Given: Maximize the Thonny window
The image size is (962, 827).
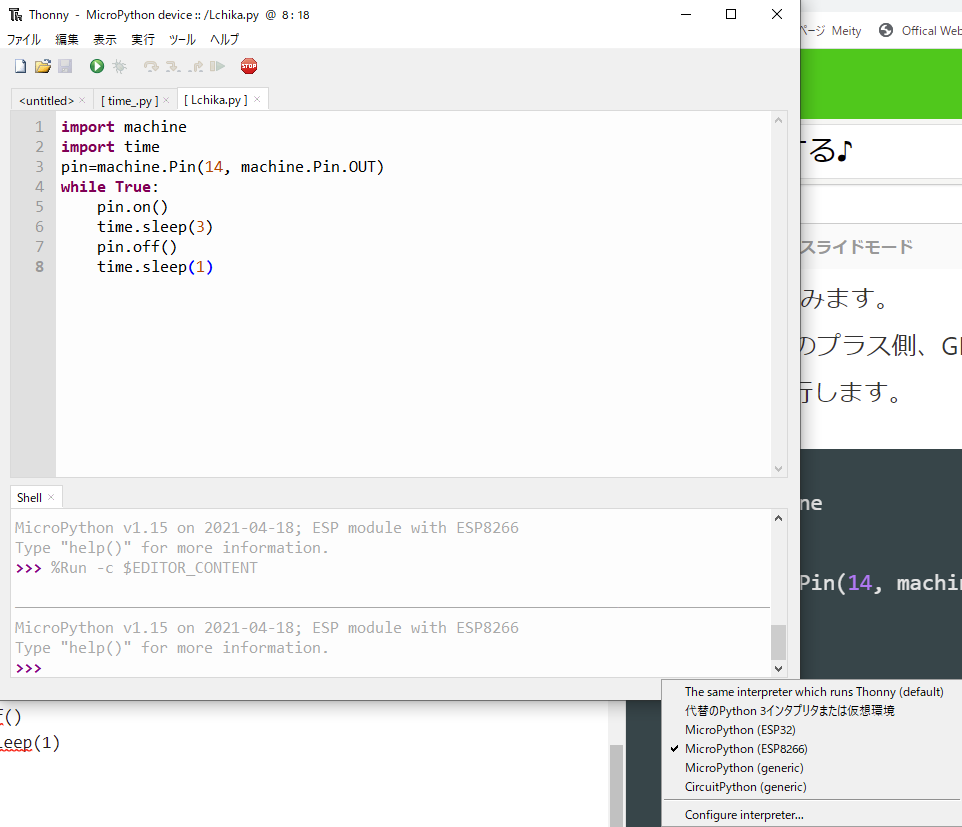Looking at the screenshot, I should coord(731,14).
